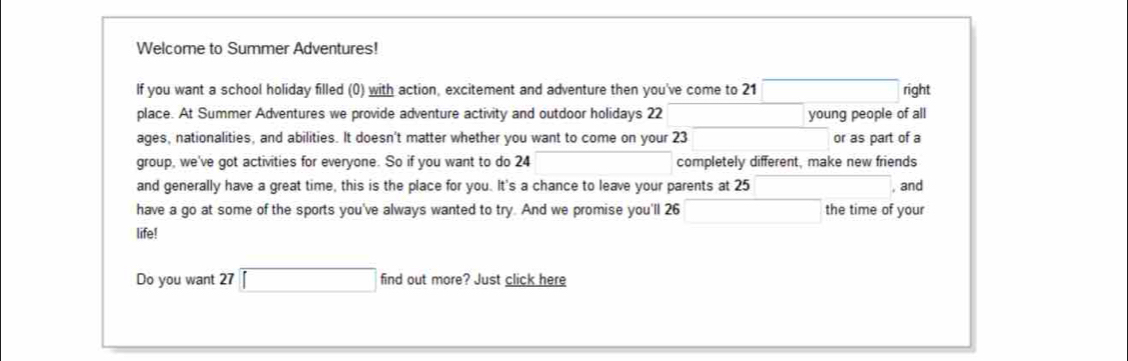The height and width of the screenshot is (361, 1128).
Task: Click the "Welcome to Summer Adventures!" heading
Action: click(x=257, y=50)
